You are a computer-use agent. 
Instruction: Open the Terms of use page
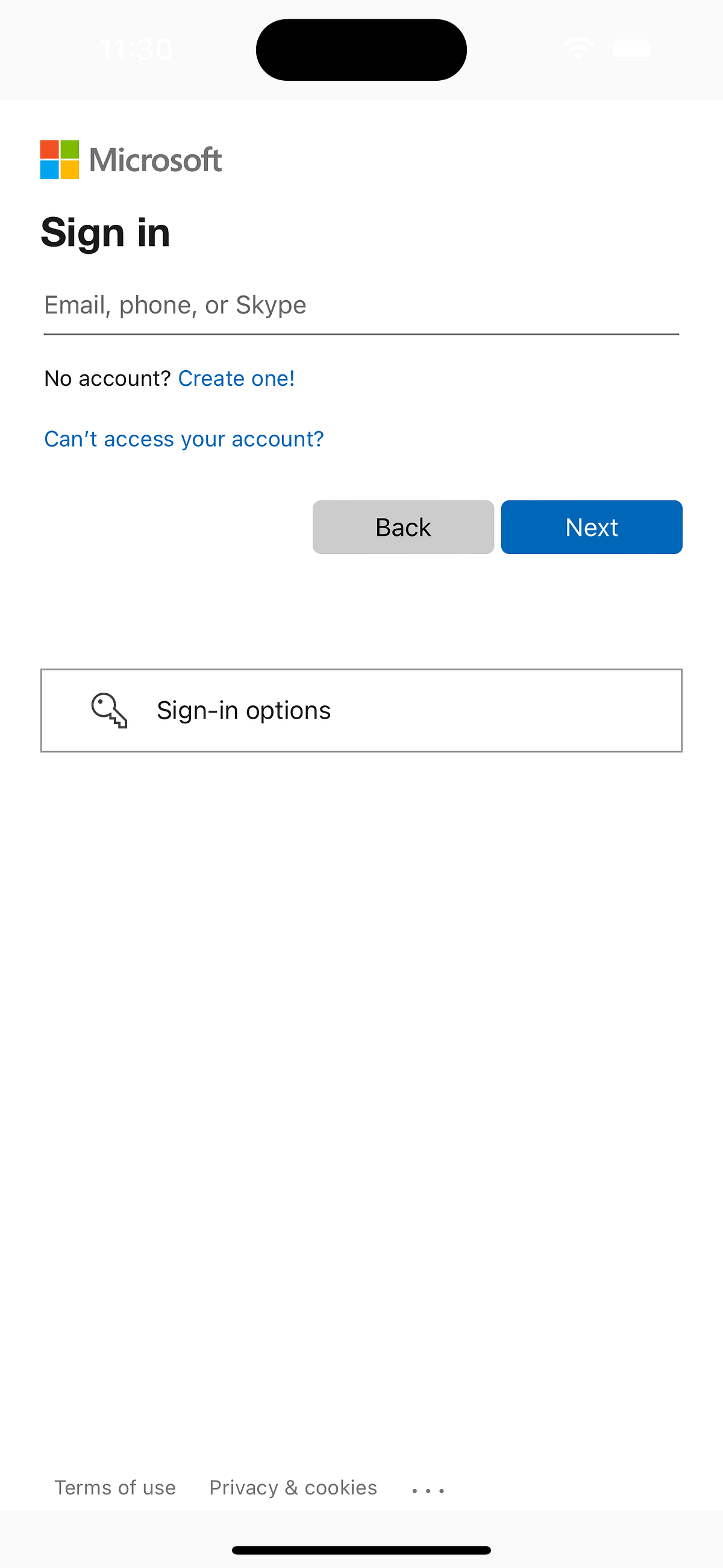tap(115, 1487)
